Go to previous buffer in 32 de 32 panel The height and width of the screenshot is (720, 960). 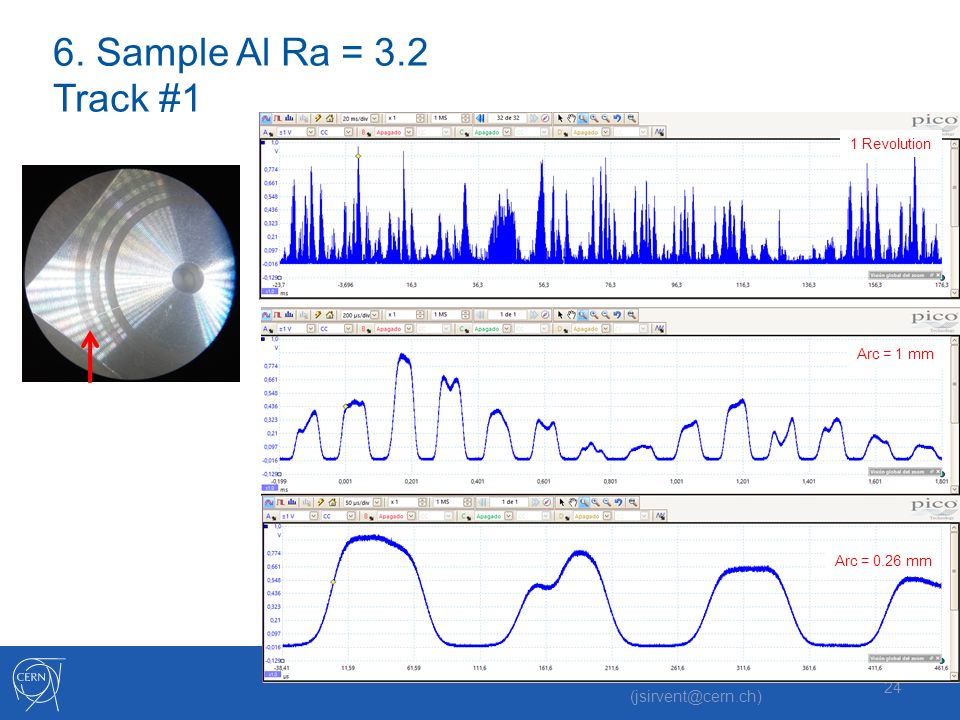pos(480,118)
